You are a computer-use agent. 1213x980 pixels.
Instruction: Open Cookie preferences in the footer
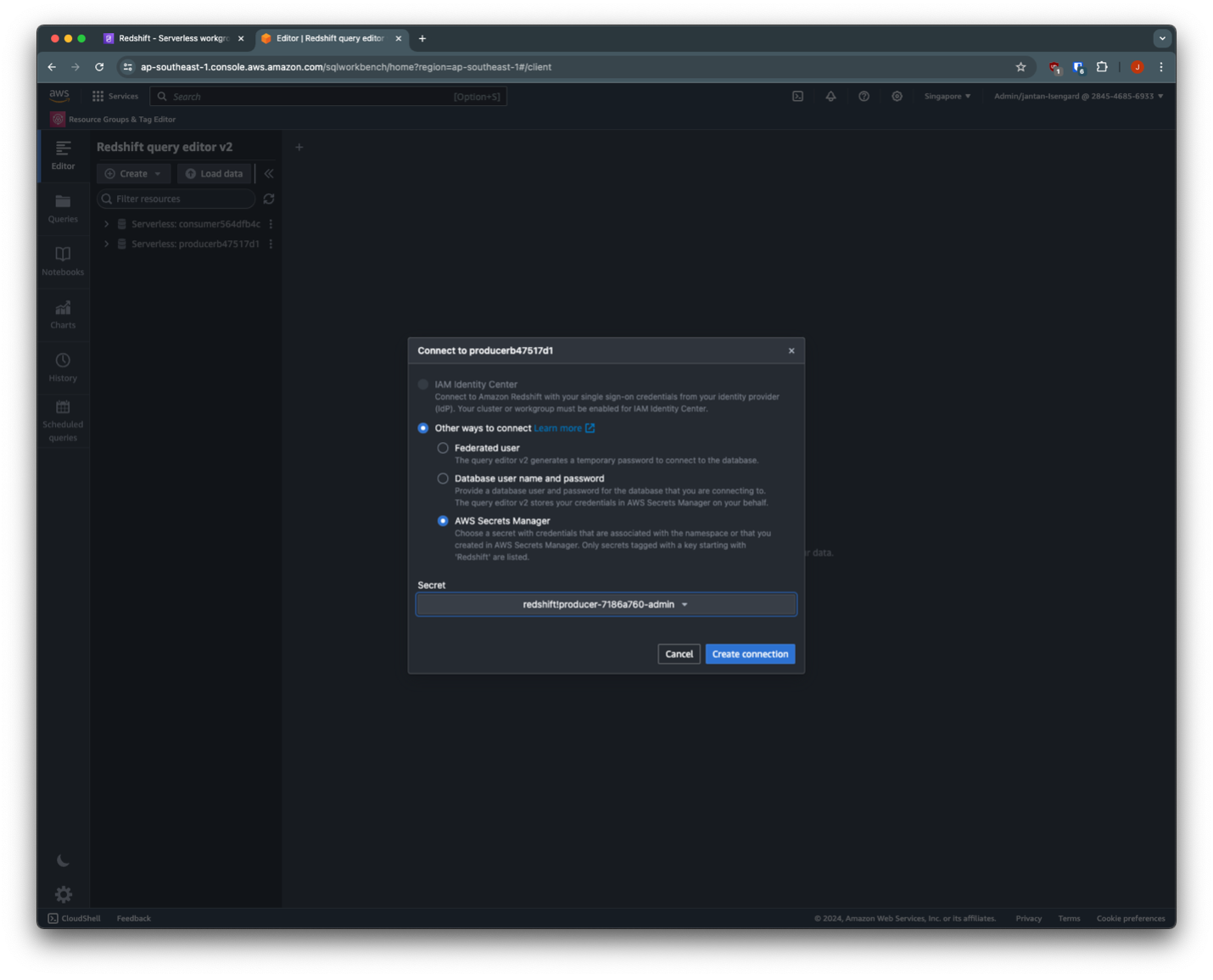point(1131,918)
